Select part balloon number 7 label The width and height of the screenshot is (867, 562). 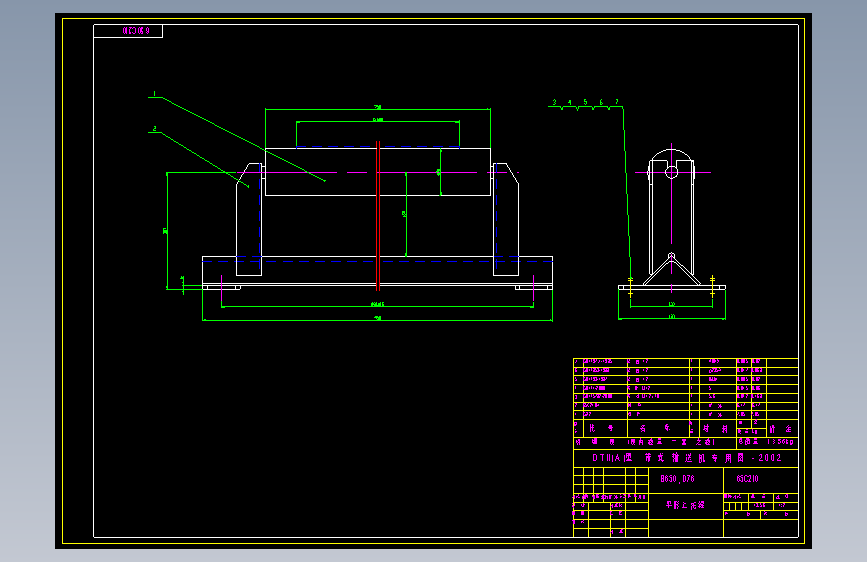click(617, 102)
